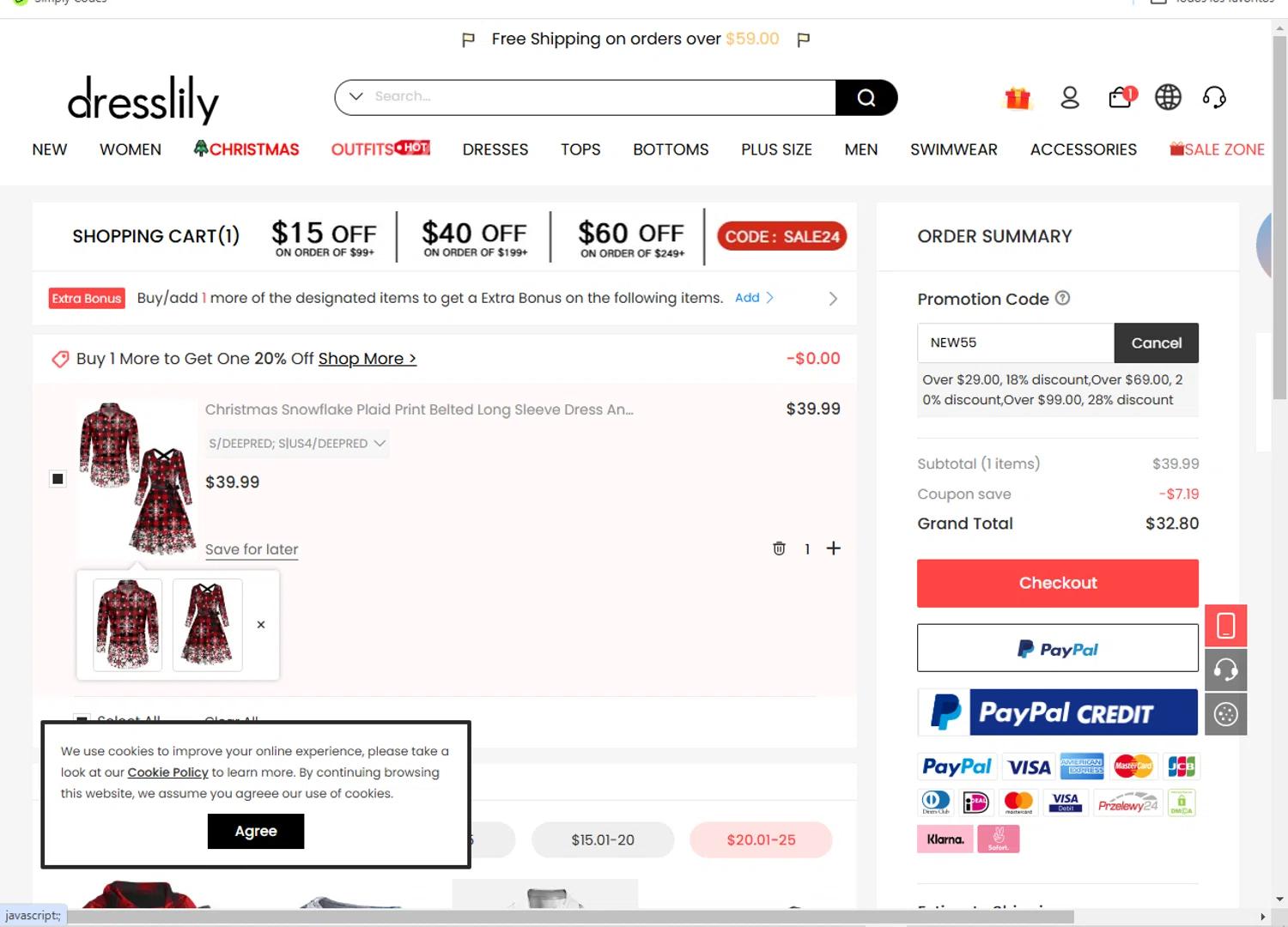The image size is (1288, 927).
Task: Expand the S/DEEPRED size color dropdown
Action: click(296, 443)
